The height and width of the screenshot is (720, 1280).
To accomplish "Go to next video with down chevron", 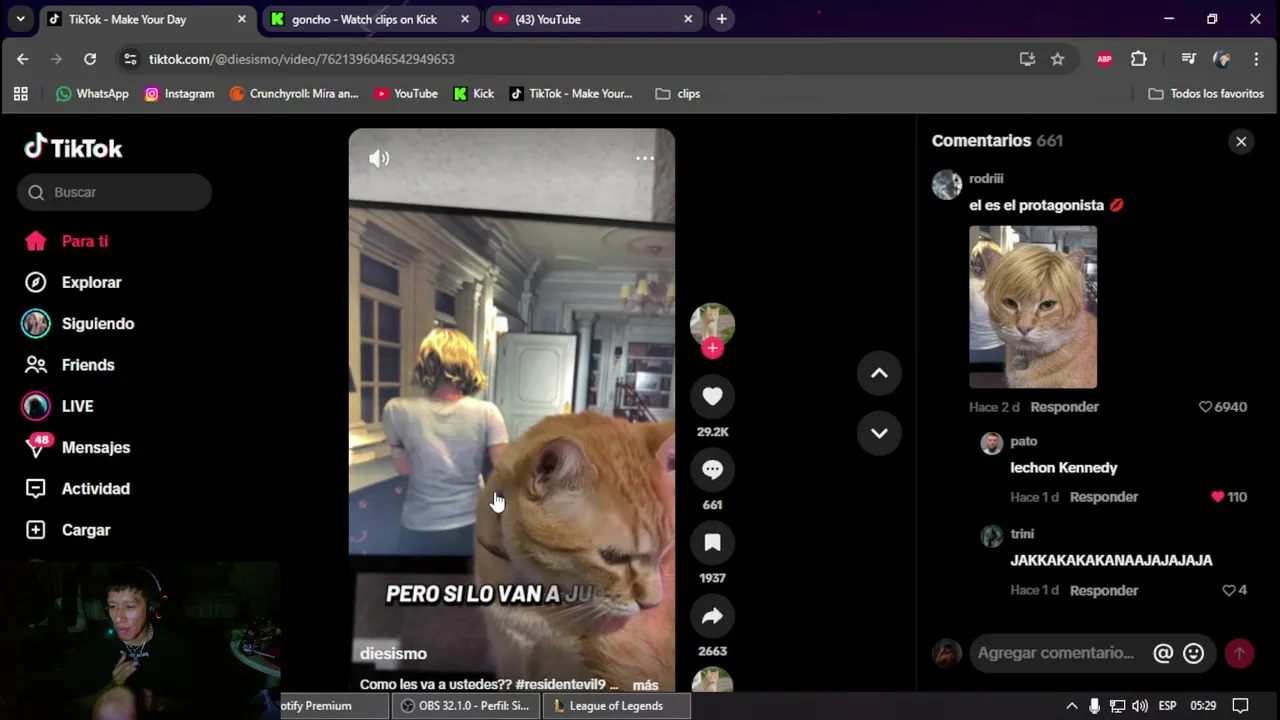I will [879, 433].
